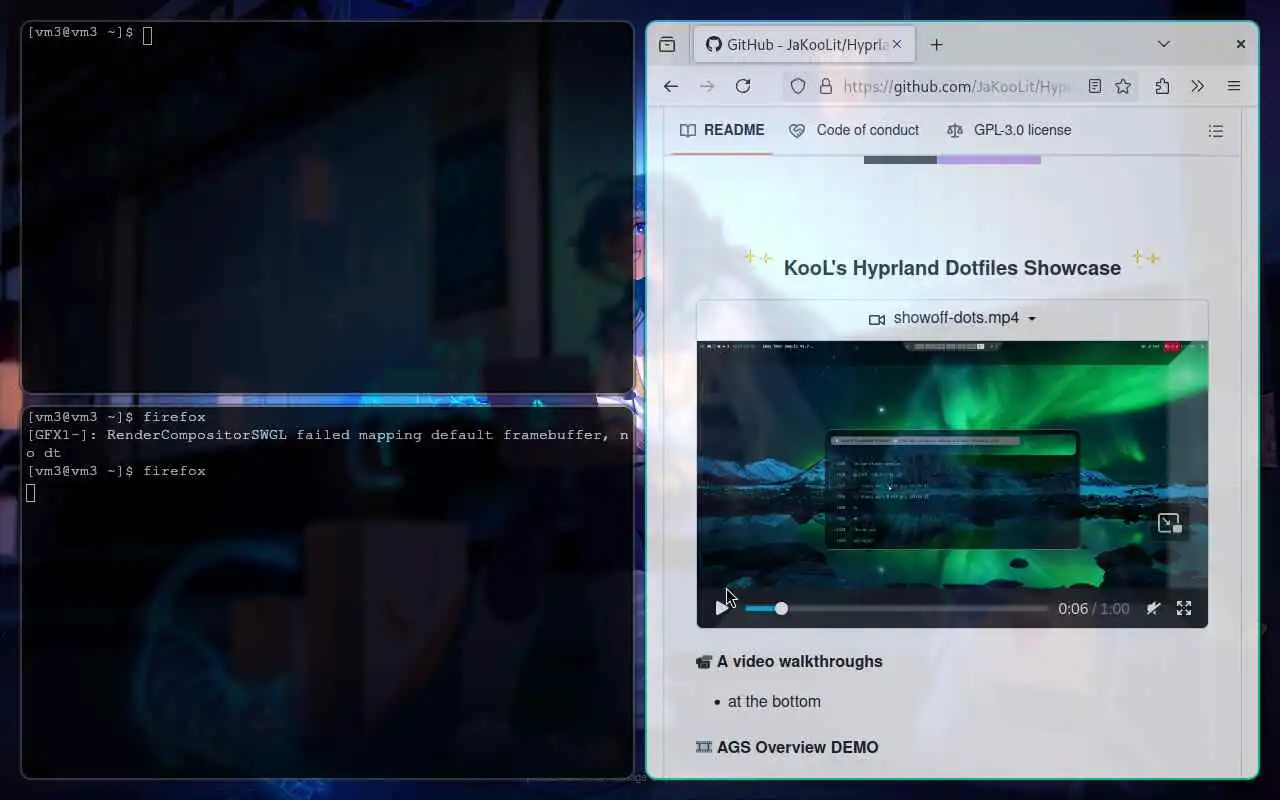The height and width of the screenshot is (800, 1280).
Task: Close the GitHub browser tab
Action: tap(896, 44)
